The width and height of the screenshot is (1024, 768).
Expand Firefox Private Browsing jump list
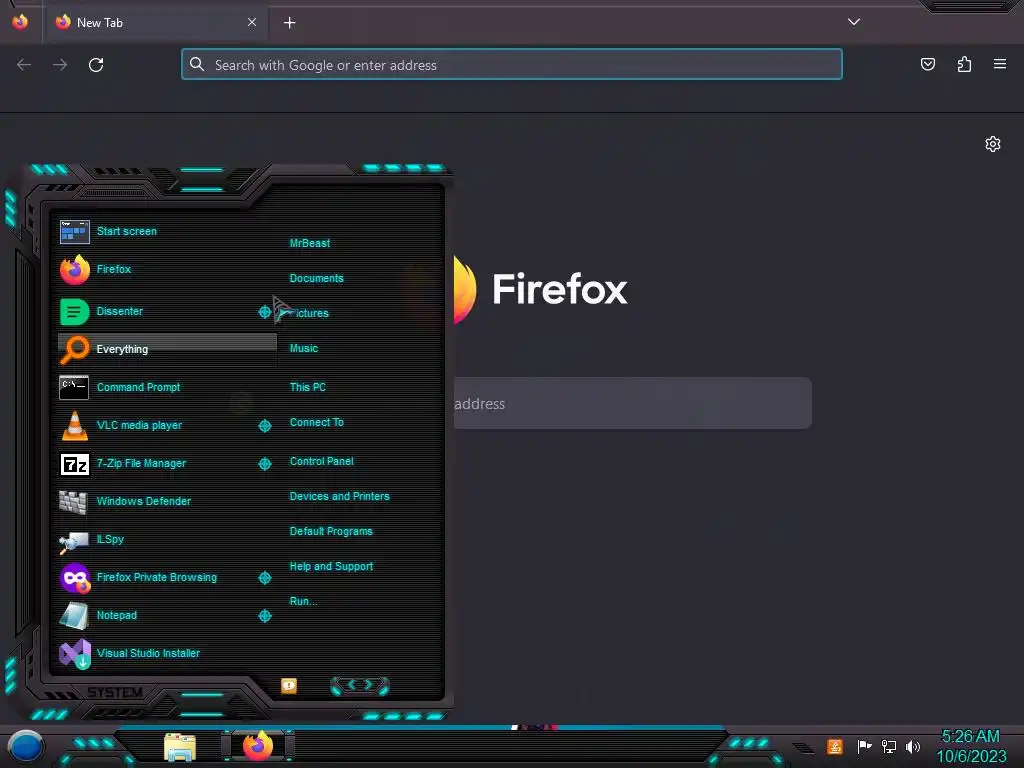(x=264, y=578)
